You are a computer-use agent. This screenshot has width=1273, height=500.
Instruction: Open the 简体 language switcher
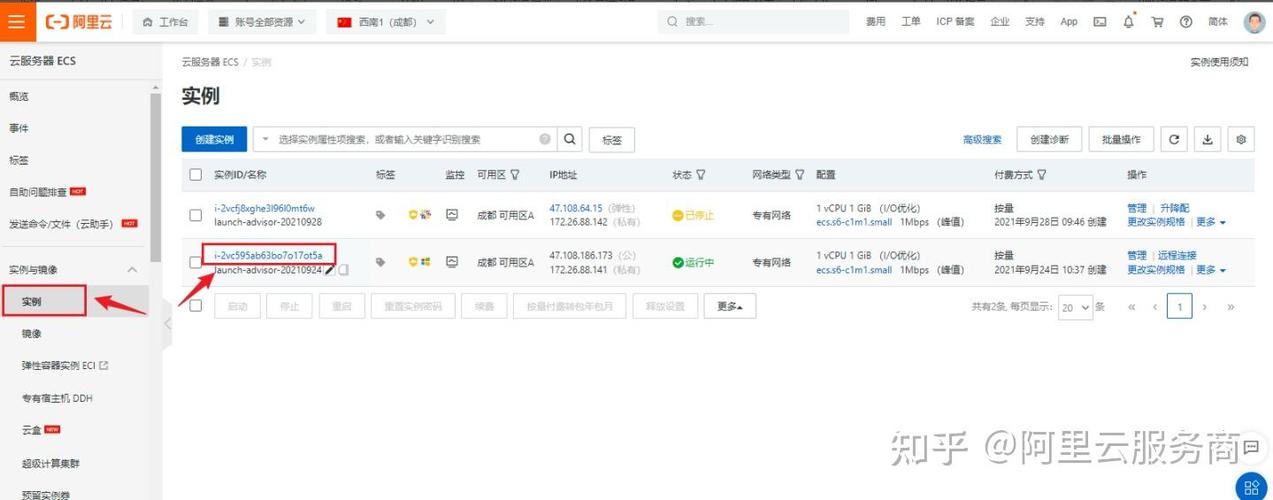tap(1218, 22)
